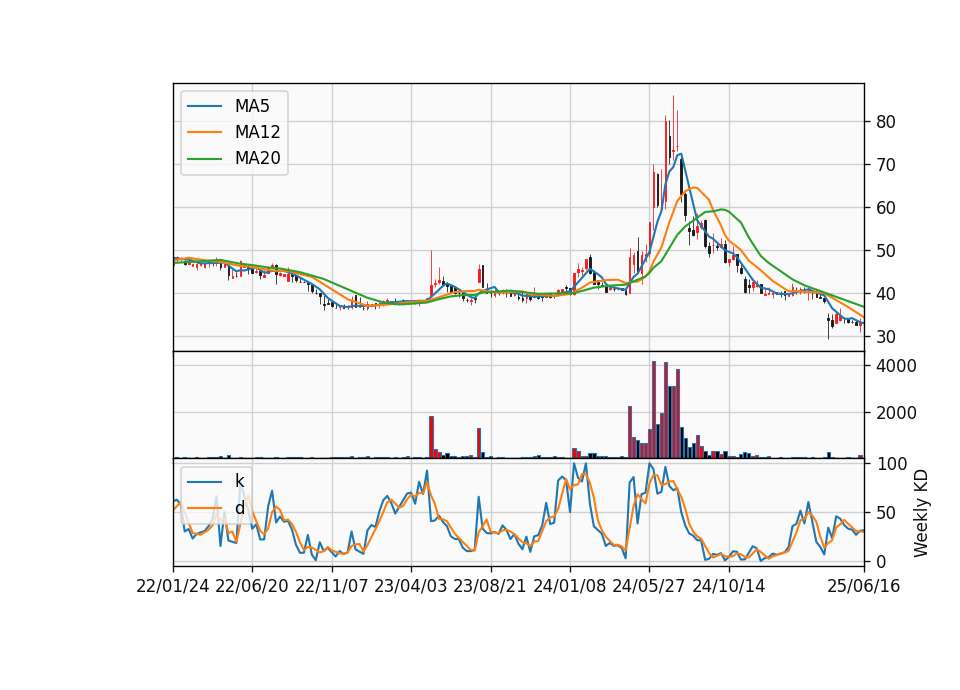Click the d legend label in KD panel
This screenshot has width=960, height=690.
pos(239,508)
